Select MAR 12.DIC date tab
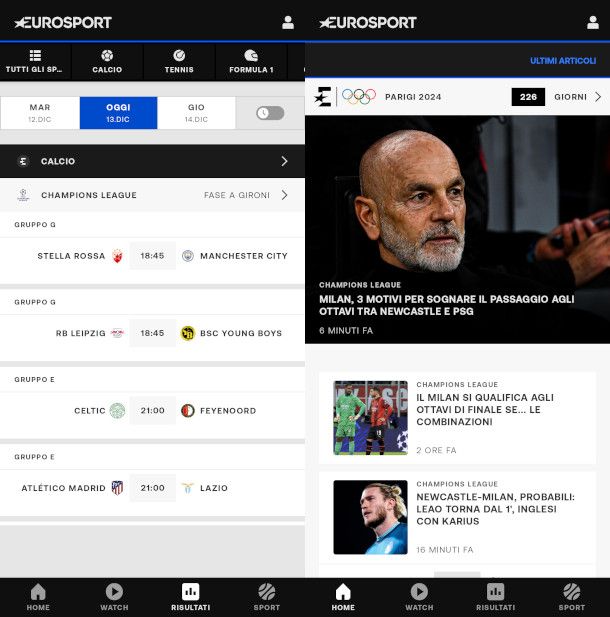610x617 pixels. (40, 113)
